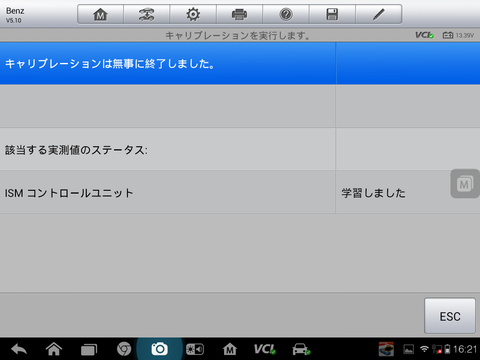This screenshot has width=480, height=360.
Task: Tap the VCL icon in bottom bar
Action: (265, 349)
